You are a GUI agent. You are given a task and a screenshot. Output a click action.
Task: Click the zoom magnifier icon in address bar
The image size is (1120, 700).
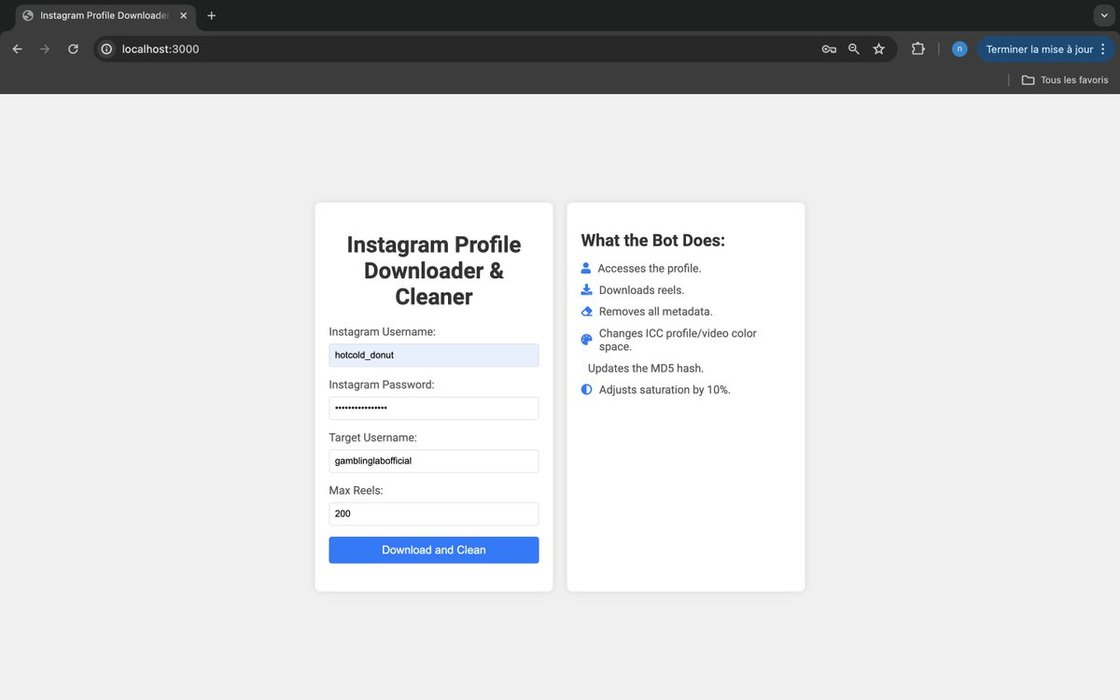coord(854,49)
